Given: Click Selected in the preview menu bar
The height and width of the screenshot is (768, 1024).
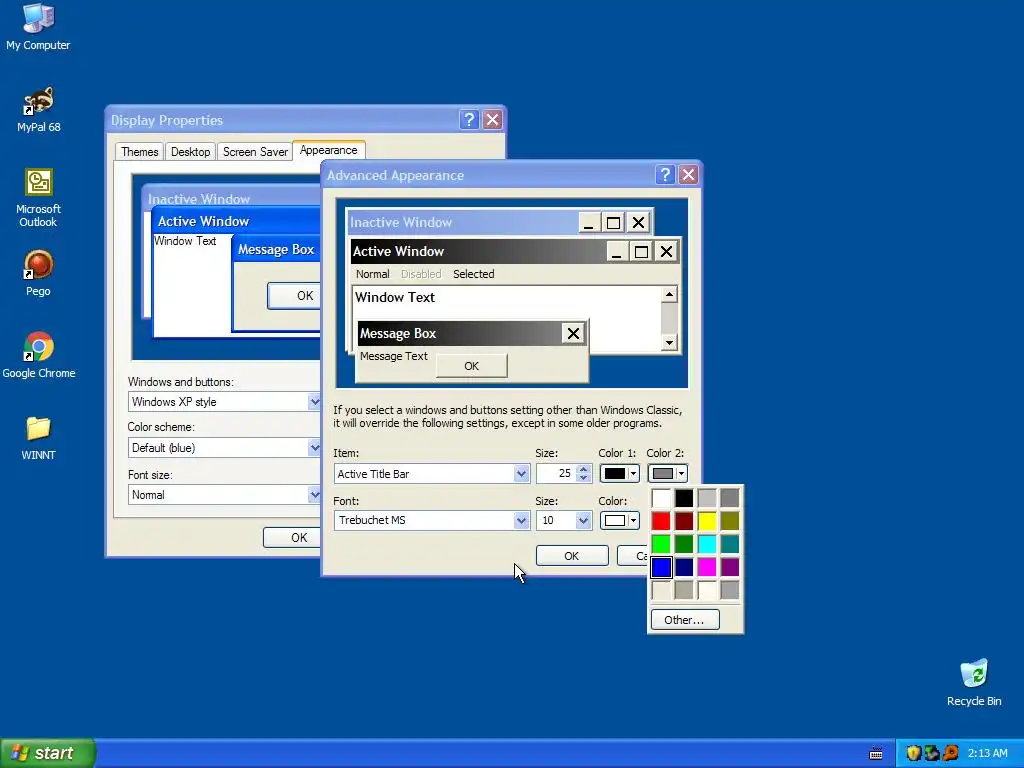Looking at the screenshot, I should click(473, 274).
